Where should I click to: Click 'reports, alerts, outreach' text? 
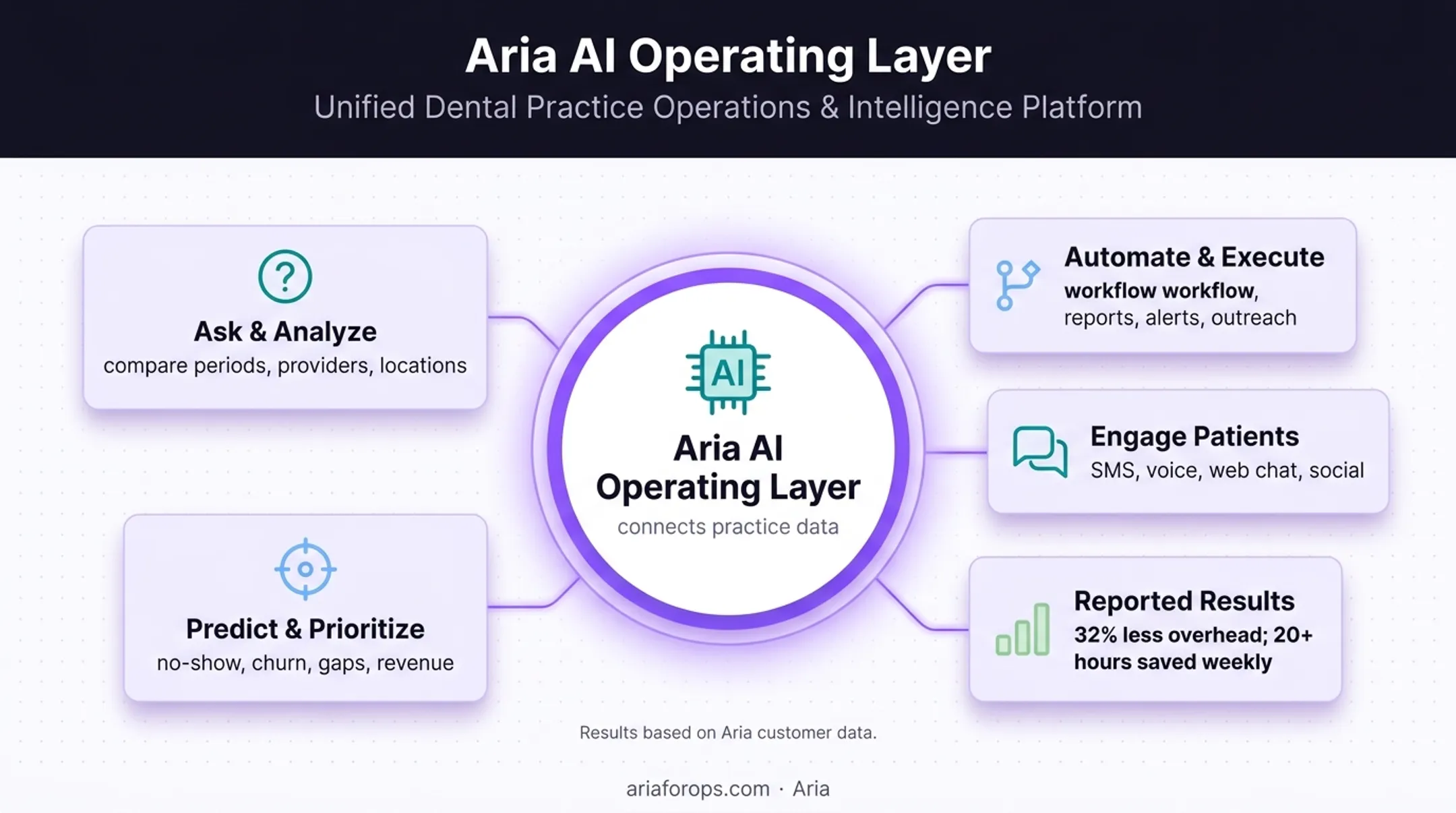tap(1180, 318)
